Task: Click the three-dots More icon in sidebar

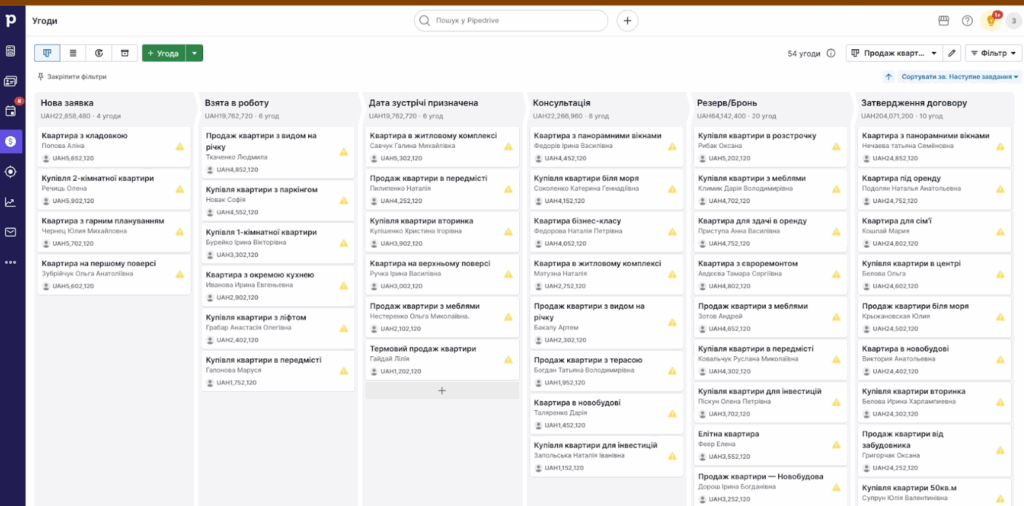Action: tap(11, 262)
